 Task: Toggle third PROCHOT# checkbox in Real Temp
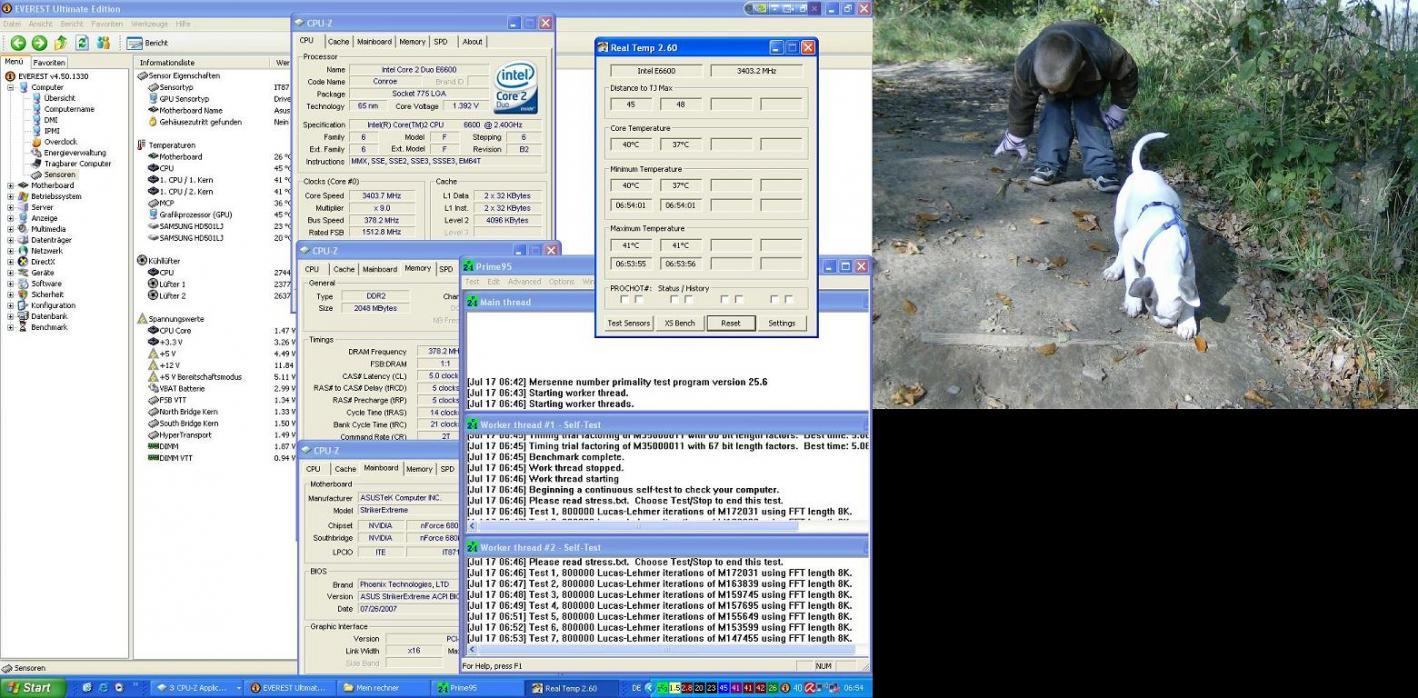674,299
